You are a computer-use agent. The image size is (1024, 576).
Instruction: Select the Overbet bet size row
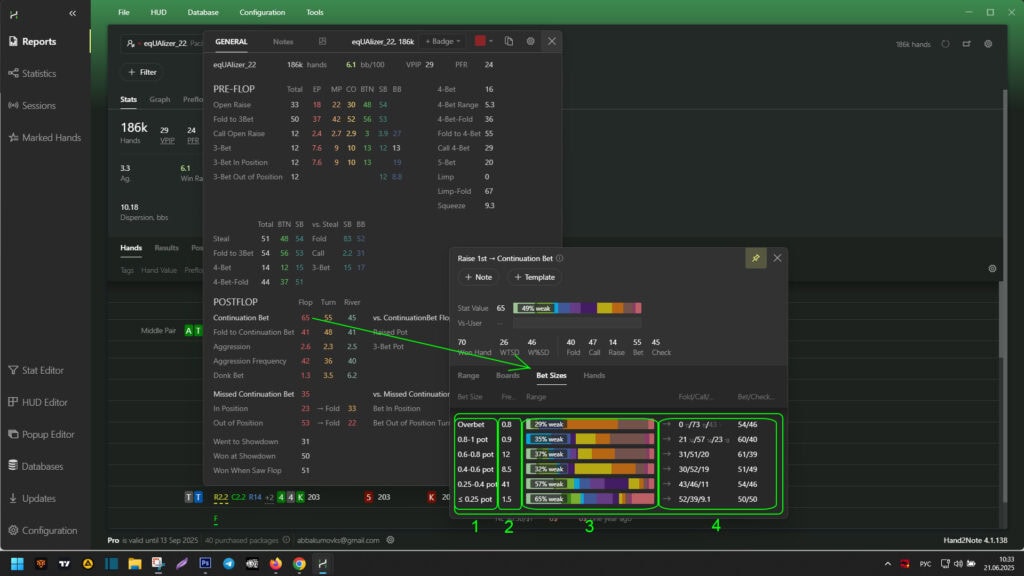476,424
